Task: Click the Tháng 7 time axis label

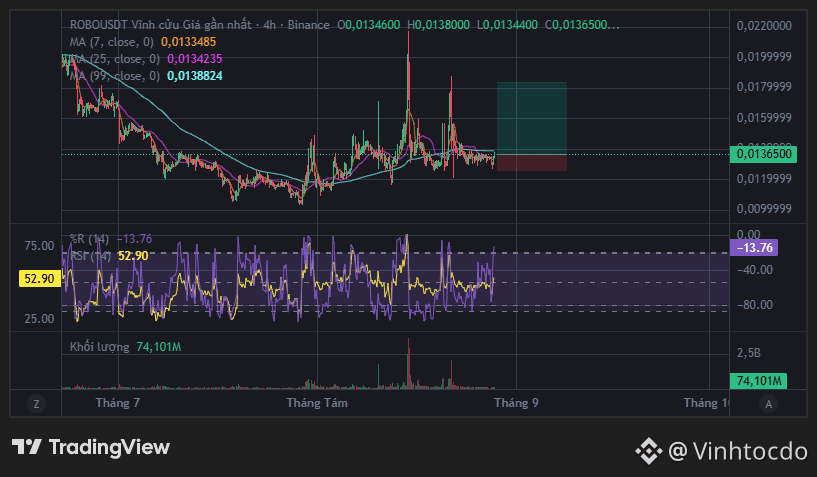Action: coord(118,403)
